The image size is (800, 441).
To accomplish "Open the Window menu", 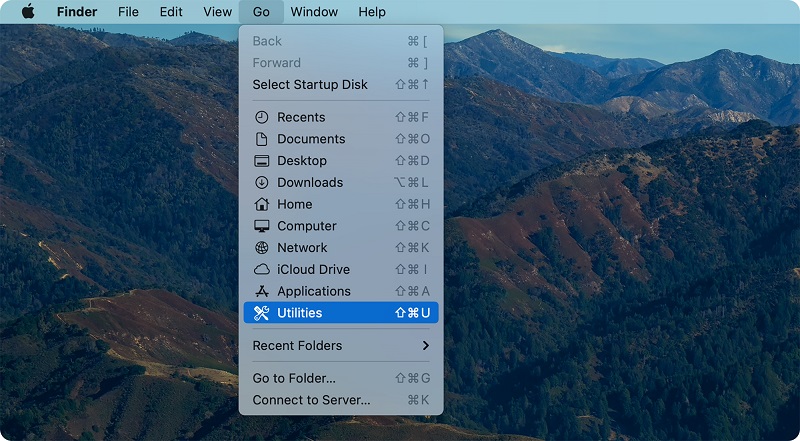I will tap(314, 12).
